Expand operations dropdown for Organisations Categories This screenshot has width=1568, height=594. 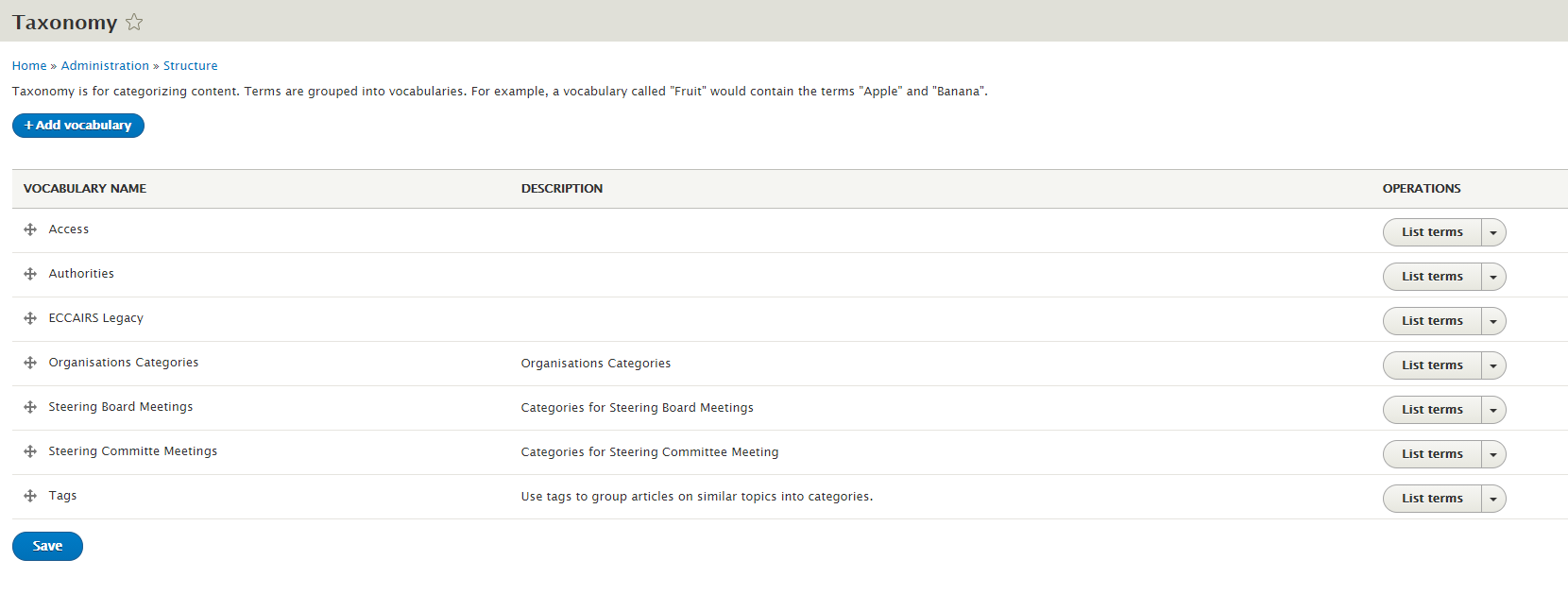(x=1493, y=365)
